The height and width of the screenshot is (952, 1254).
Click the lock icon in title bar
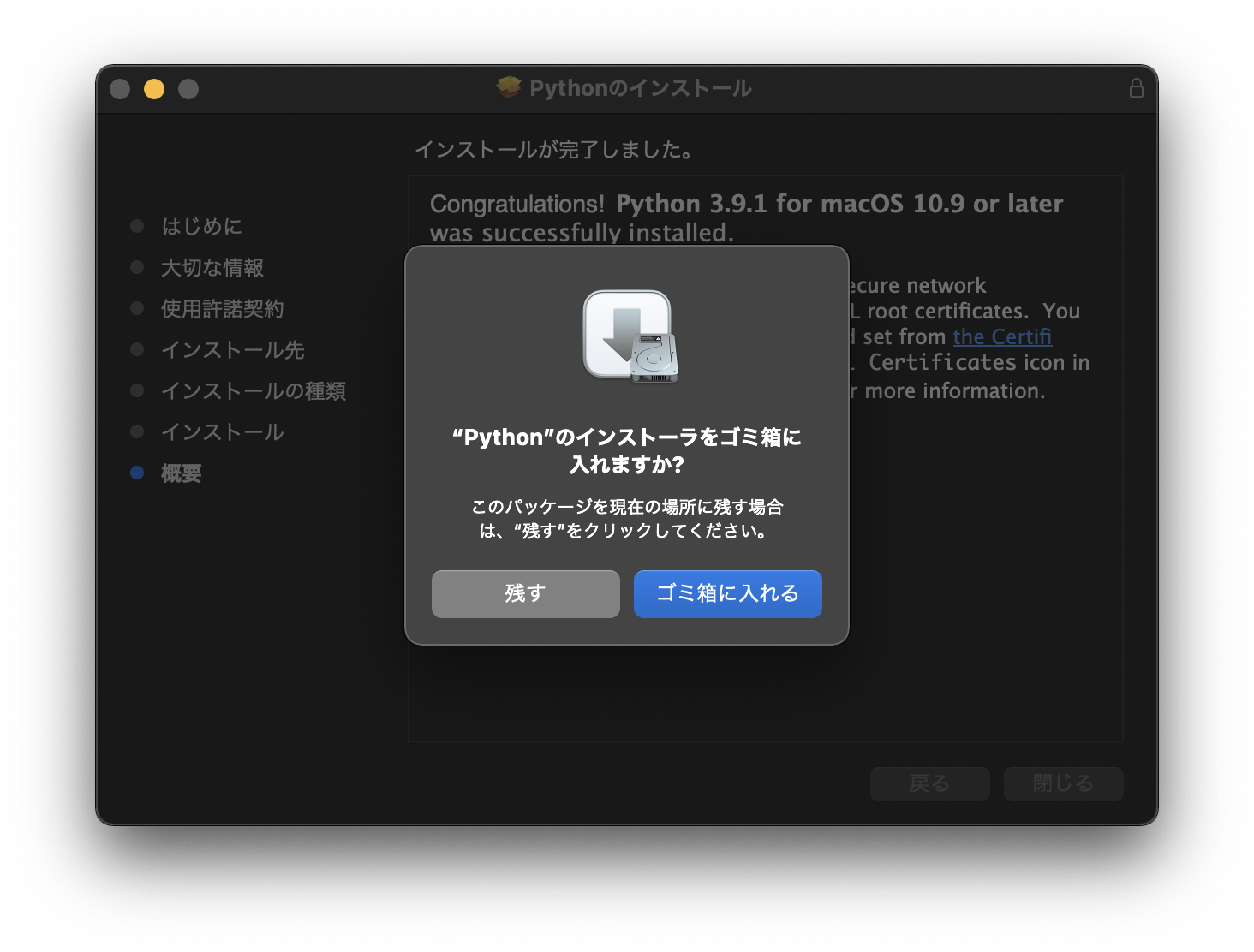(x=1136, y=88)
